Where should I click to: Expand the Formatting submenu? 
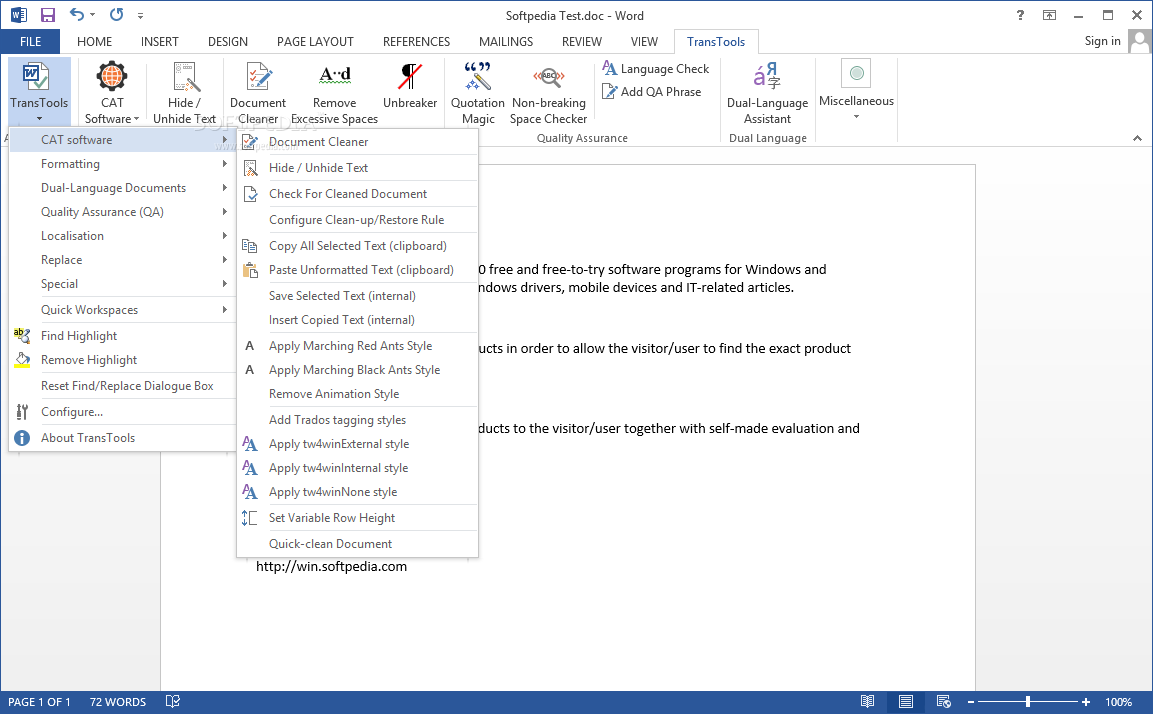122,164
